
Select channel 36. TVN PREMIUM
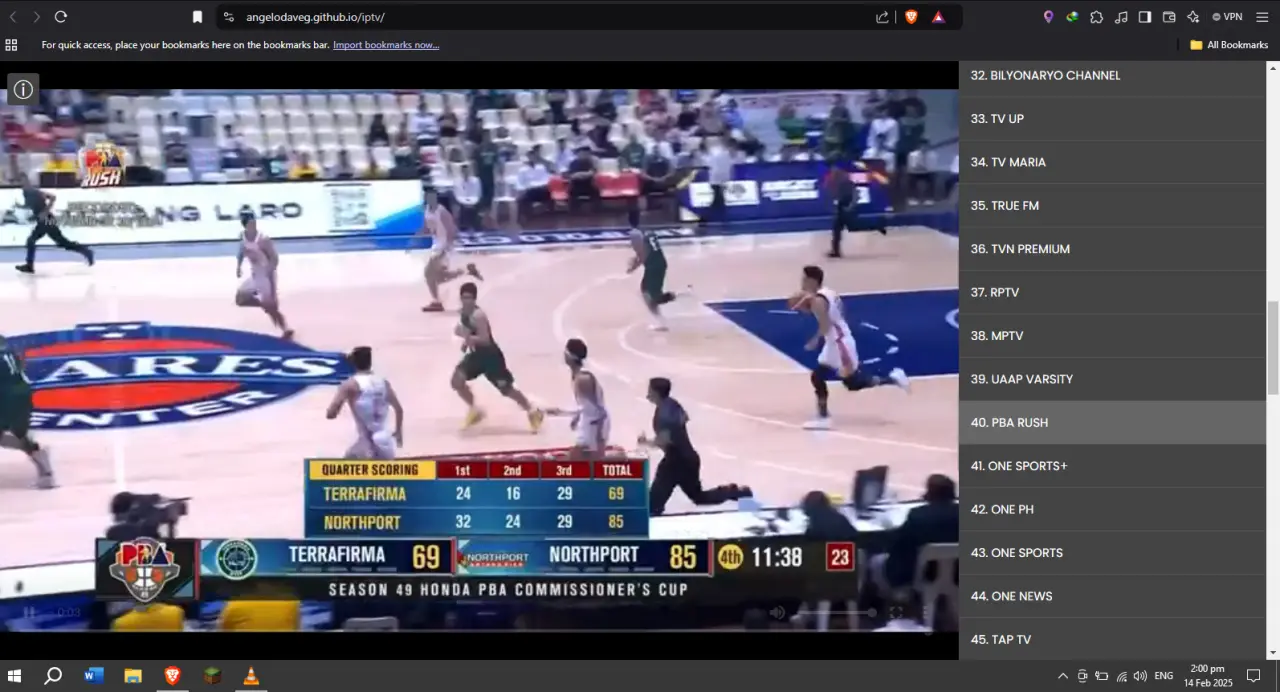tap(1112, 249)
